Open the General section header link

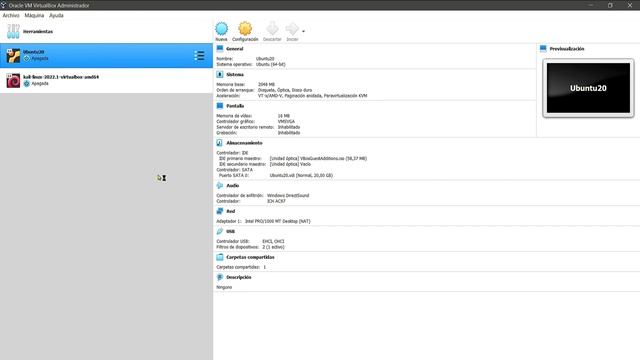pos(235,49)
